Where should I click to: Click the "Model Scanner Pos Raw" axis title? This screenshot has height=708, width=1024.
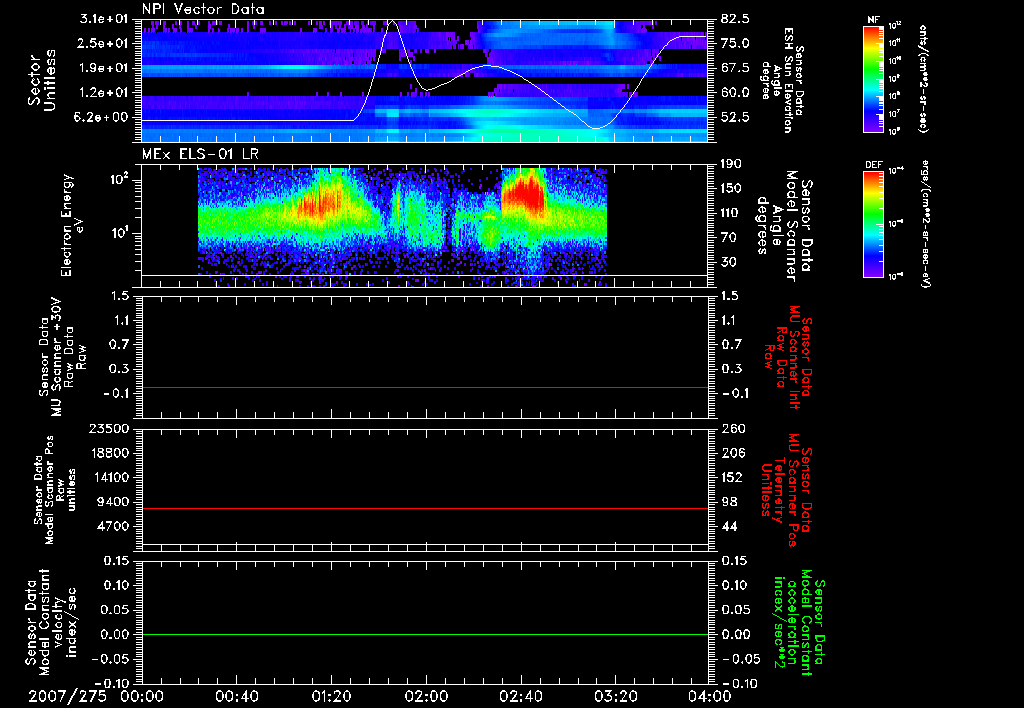(x=56, y=490)
